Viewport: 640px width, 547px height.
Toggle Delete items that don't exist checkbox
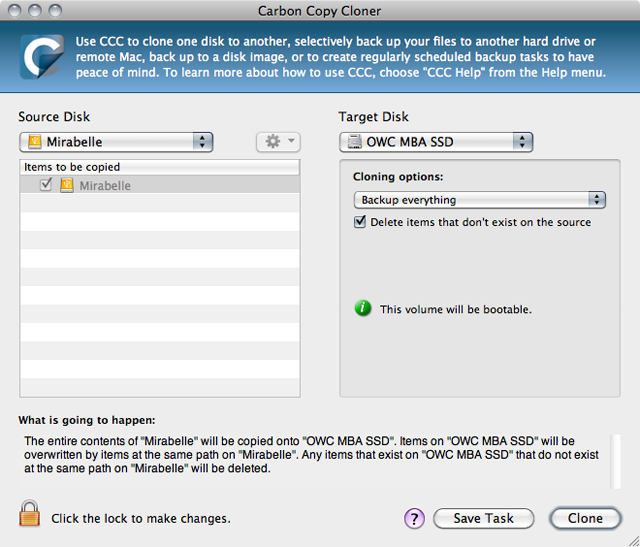360,222
